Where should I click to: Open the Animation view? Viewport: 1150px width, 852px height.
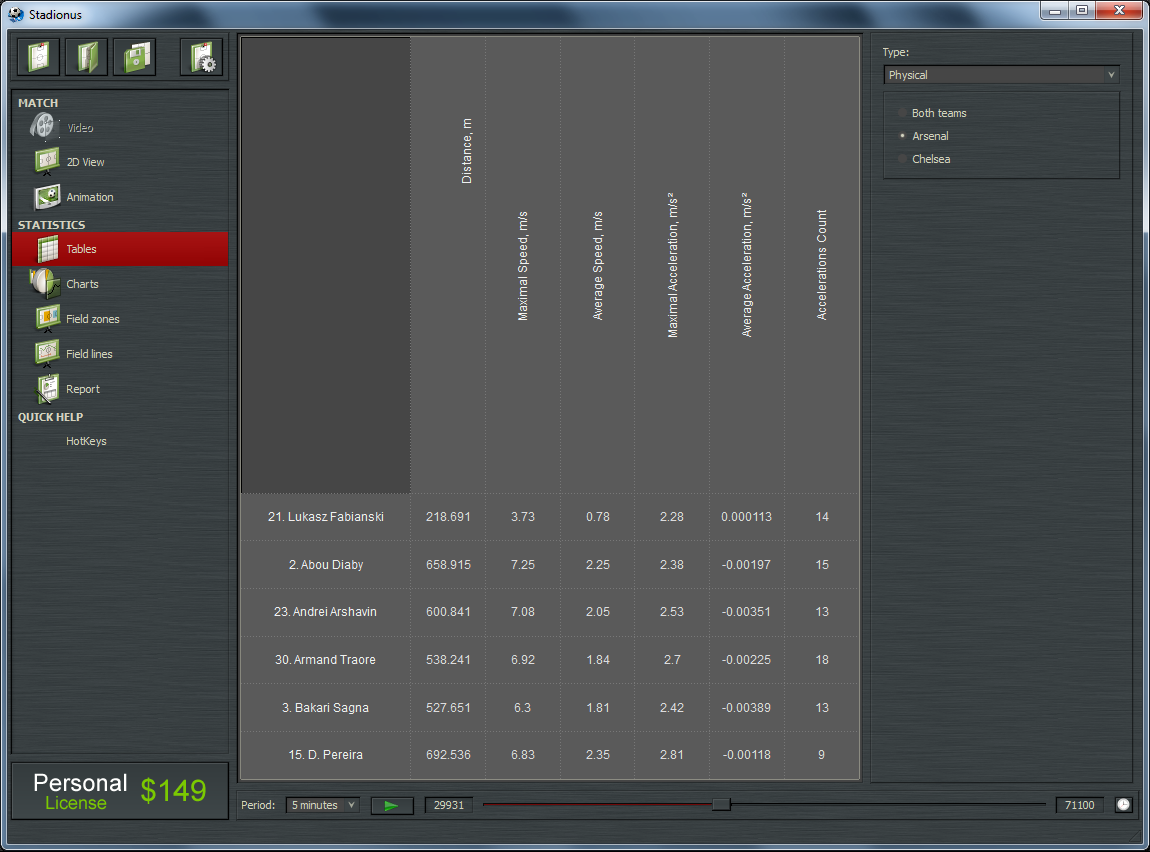[x=89, y=197]
